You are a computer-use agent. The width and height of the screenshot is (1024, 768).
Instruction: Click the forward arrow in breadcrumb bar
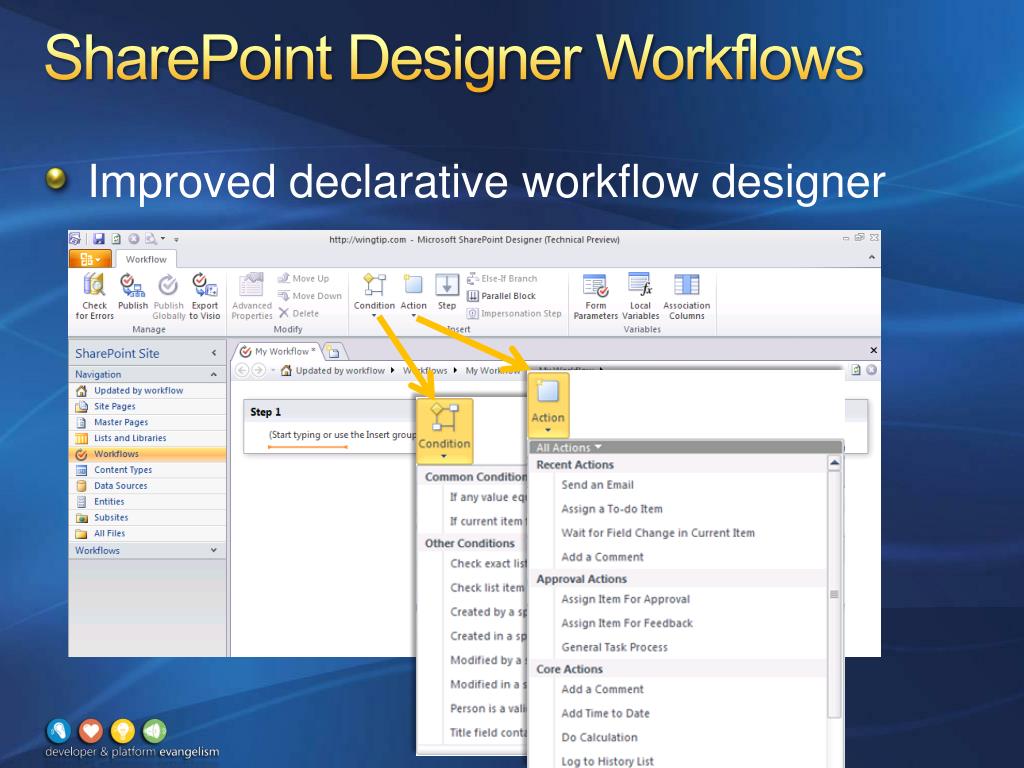pyautogui.click(x=259, y=370)
